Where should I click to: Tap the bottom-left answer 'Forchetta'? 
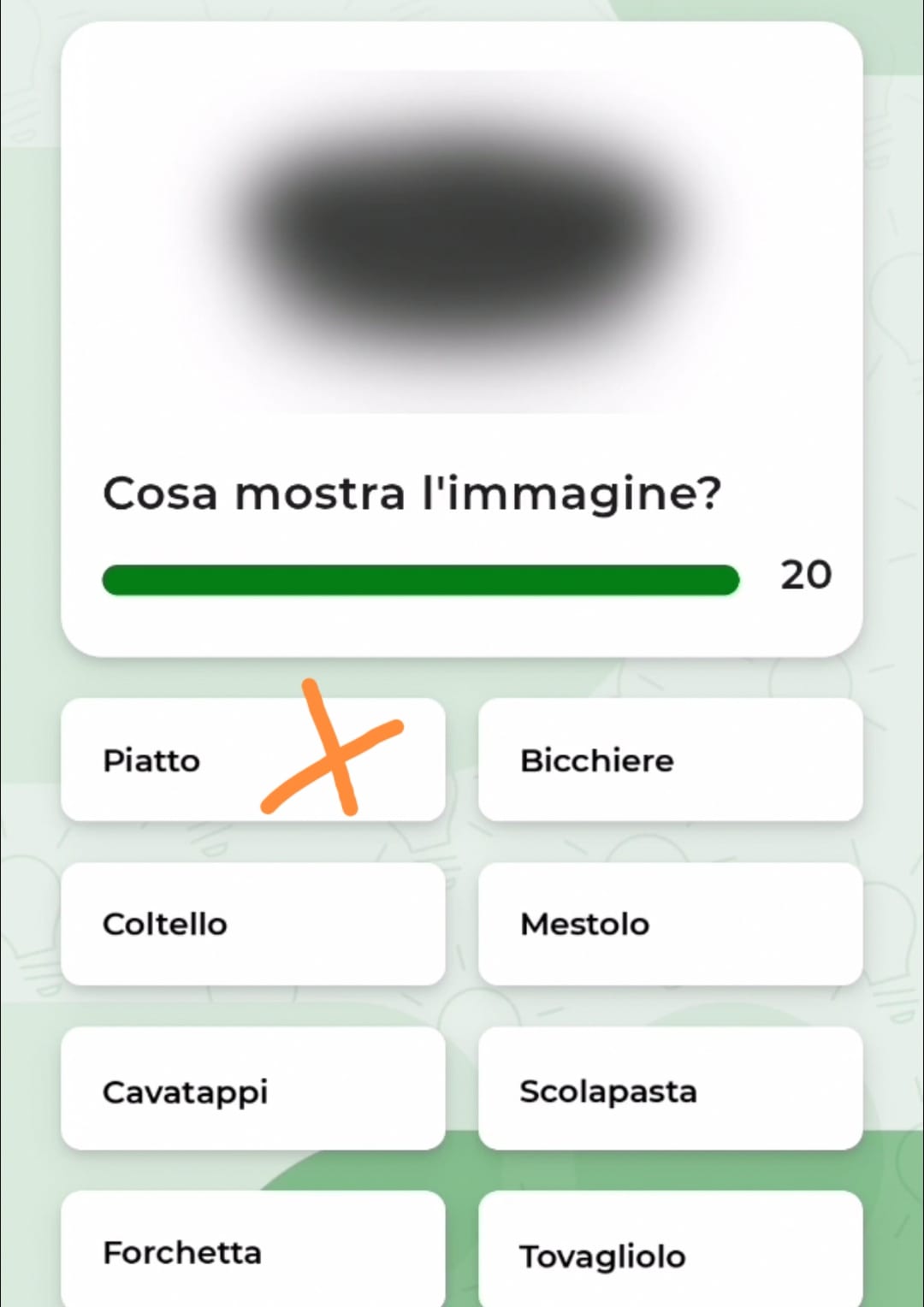tap(182, 1252)
